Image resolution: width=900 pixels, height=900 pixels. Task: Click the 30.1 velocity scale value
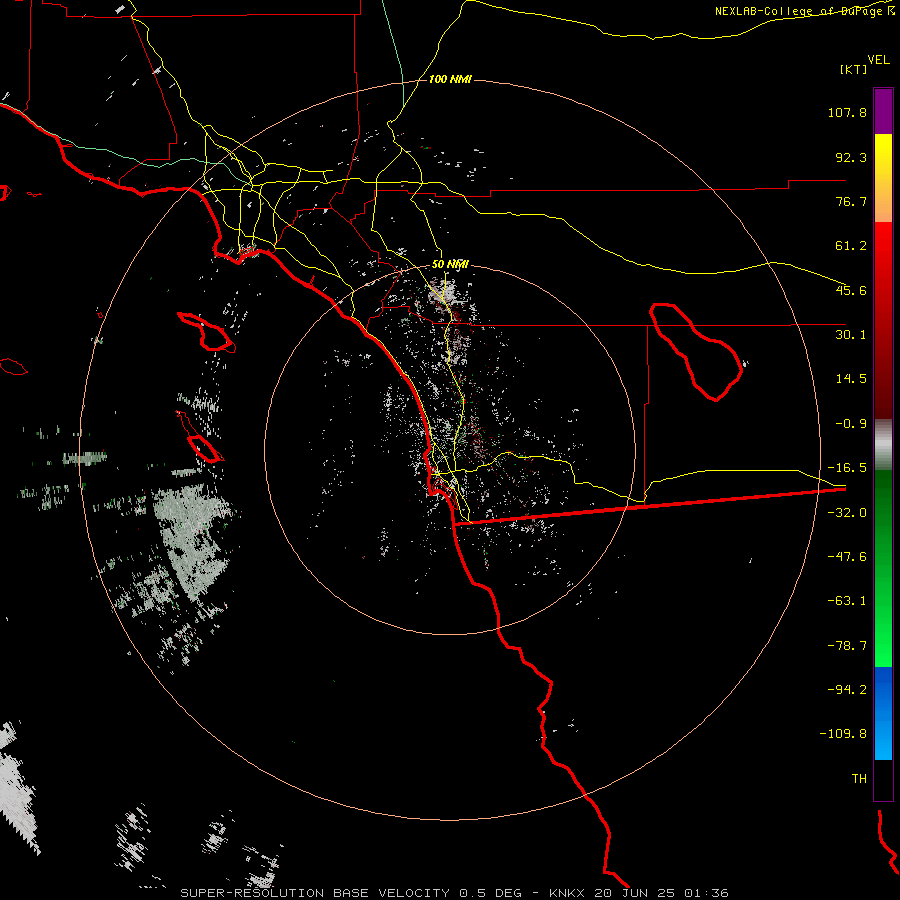click(851, 335)
